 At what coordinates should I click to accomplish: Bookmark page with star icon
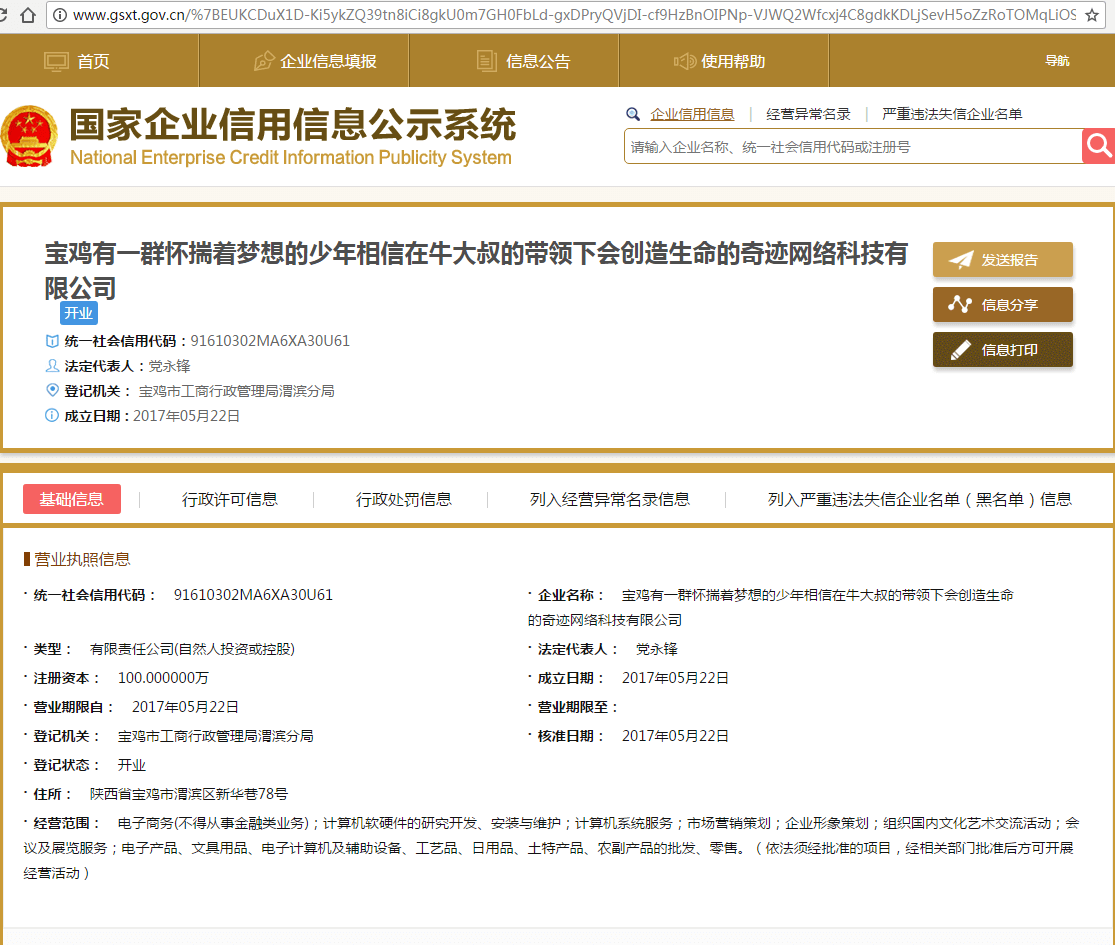(x=1092, y=15)
